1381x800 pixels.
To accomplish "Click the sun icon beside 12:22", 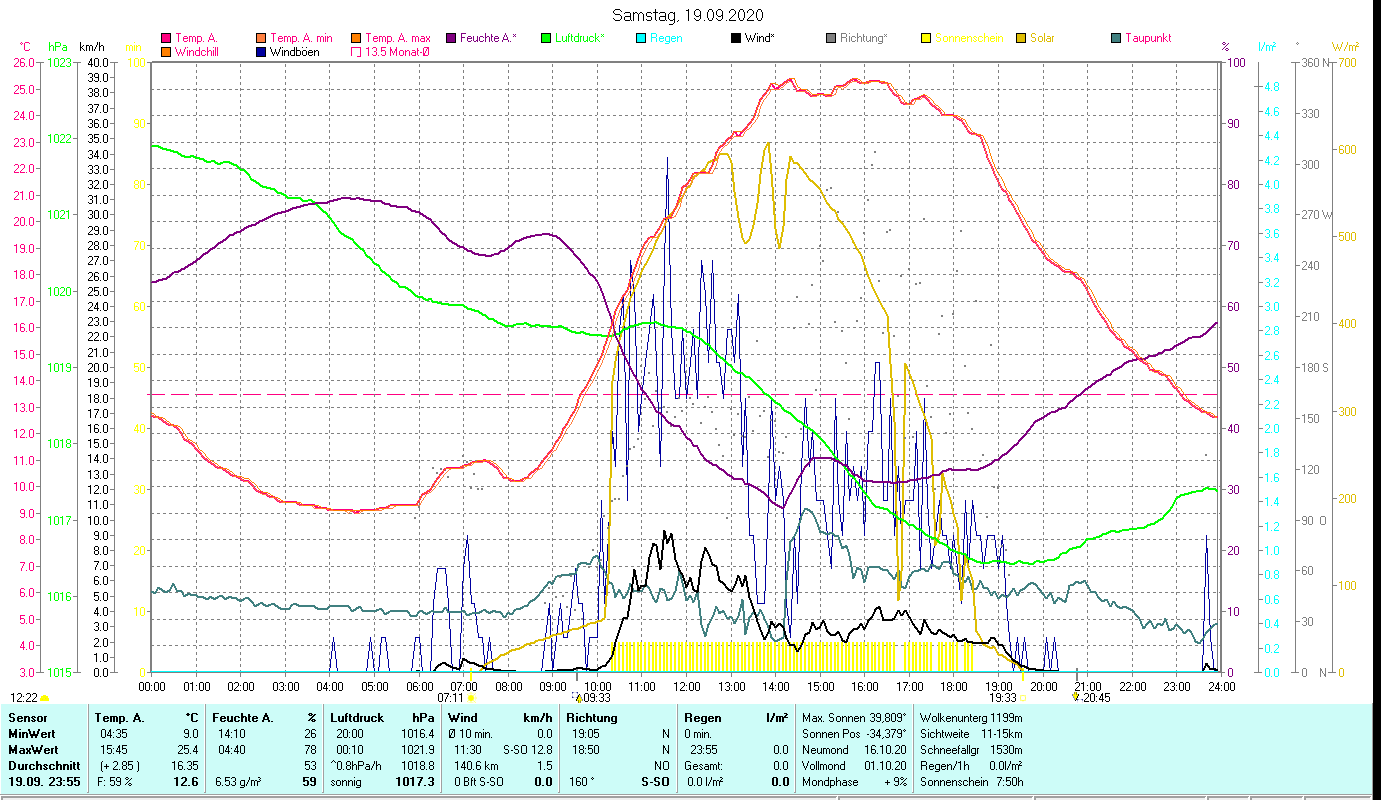I will (x=45, y=698).
